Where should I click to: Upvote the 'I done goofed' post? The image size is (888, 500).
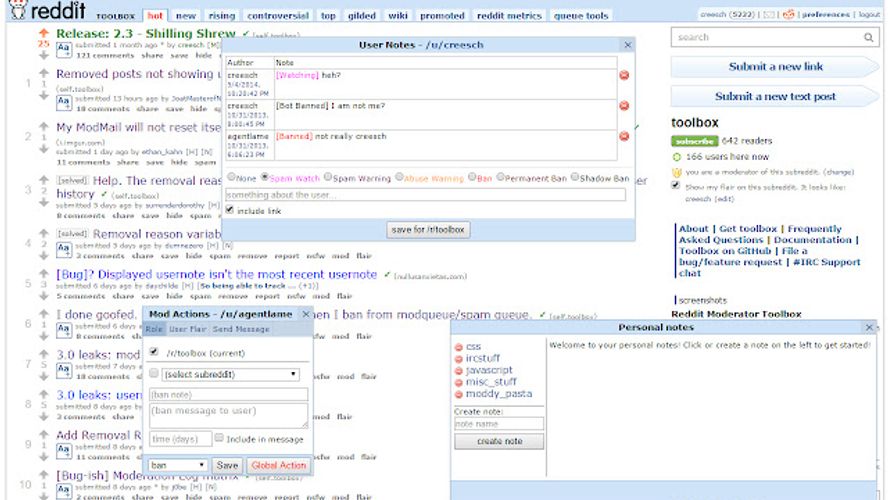(44, 314)
